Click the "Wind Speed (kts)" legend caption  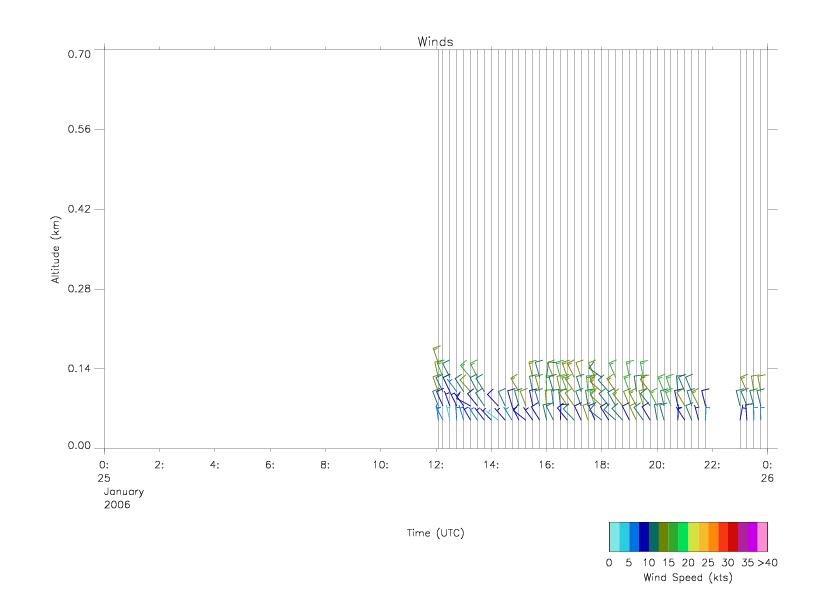688,577
